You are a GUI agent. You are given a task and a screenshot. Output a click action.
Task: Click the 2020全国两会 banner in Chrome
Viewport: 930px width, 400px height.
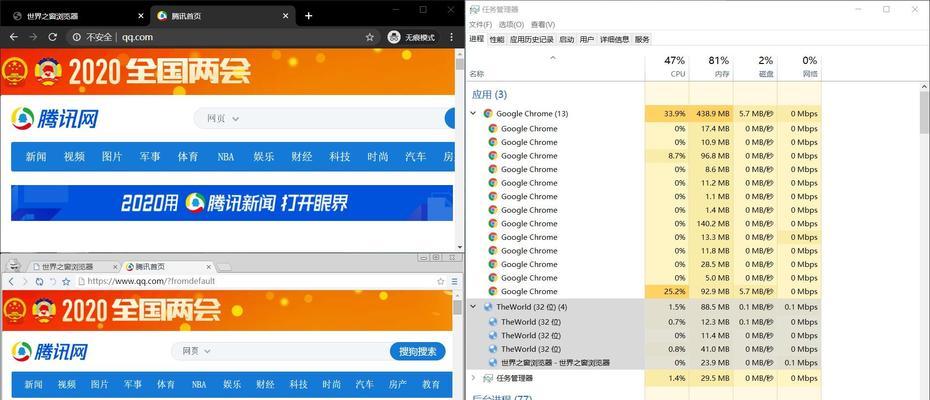coord(227,72)
